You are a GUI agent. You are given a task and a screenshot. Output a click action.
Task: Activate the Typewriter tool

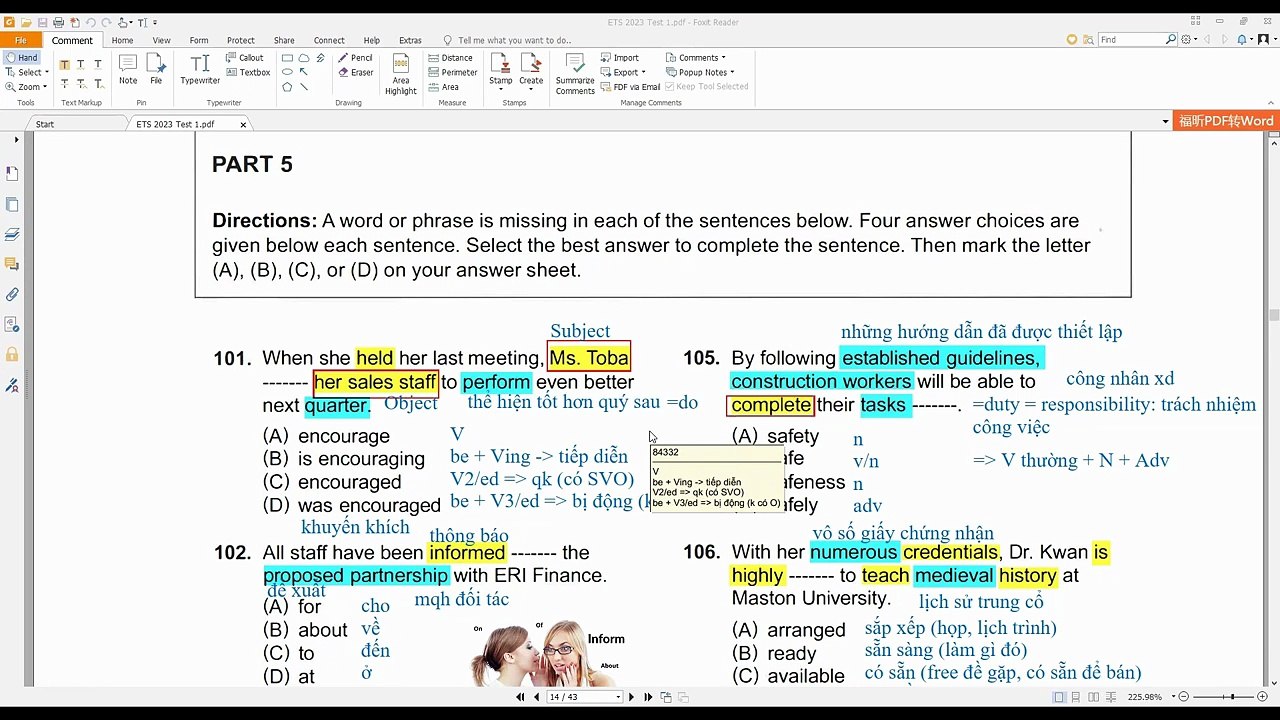200,69
